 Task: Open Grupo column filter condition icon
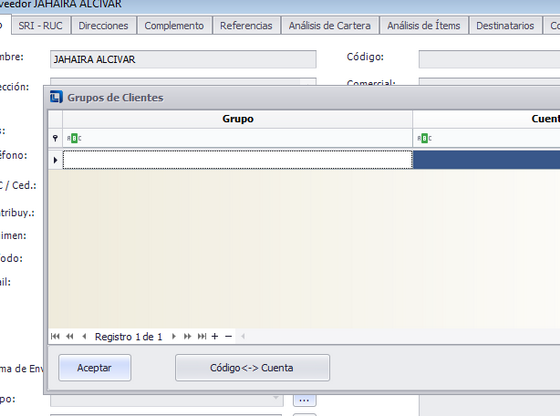74,138
